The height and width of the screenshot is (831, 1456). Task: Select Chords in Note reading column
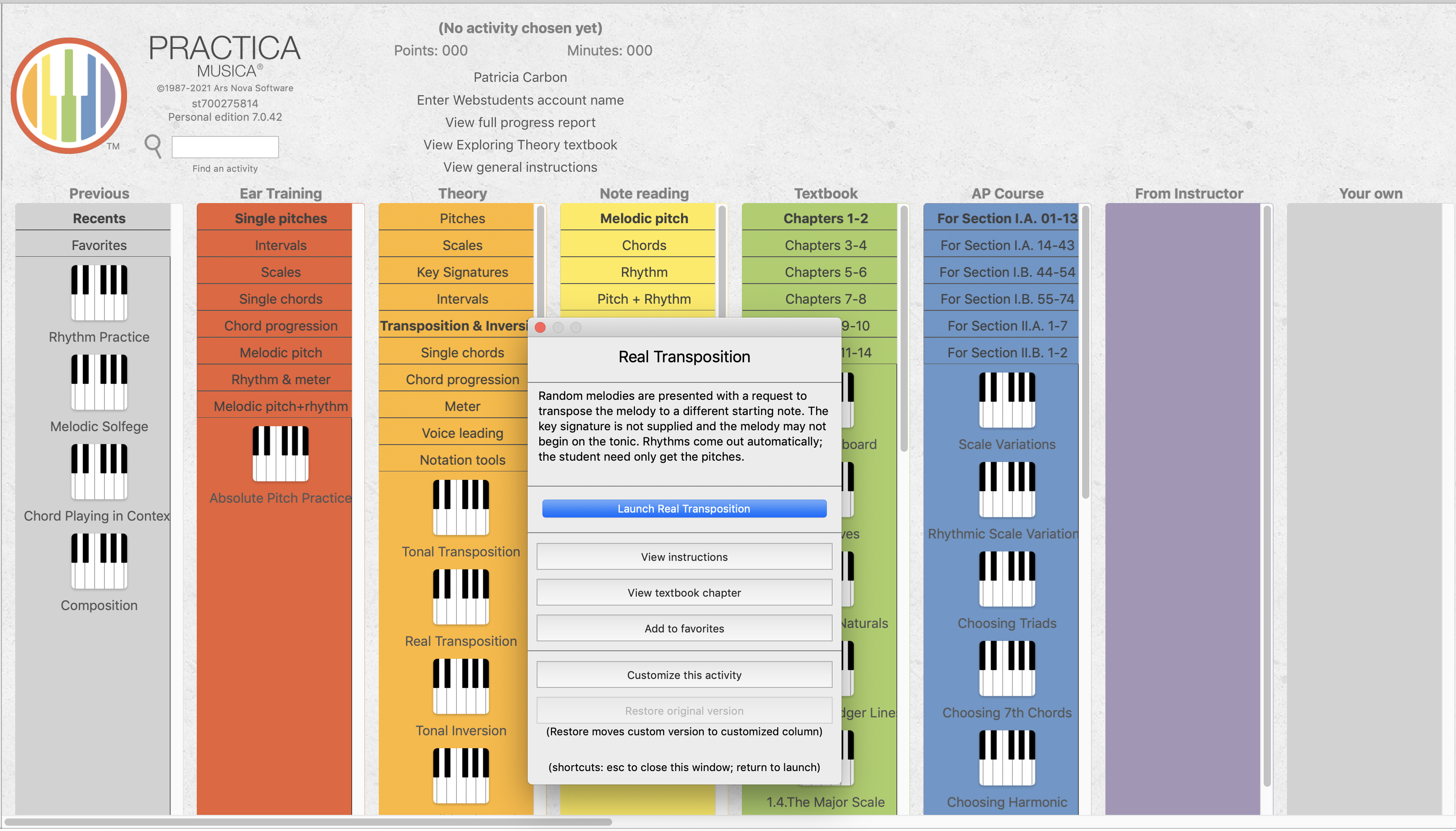[x=638, y=245]
